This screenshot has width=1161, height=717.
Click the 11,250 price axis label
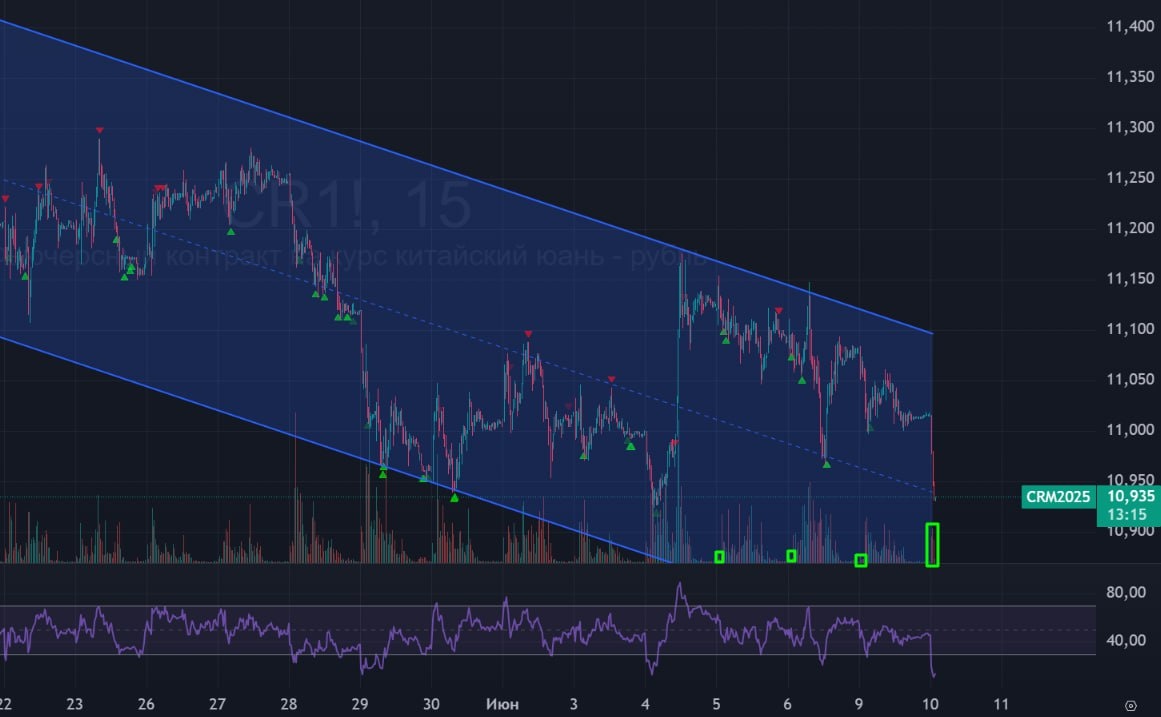[1130, 178]
